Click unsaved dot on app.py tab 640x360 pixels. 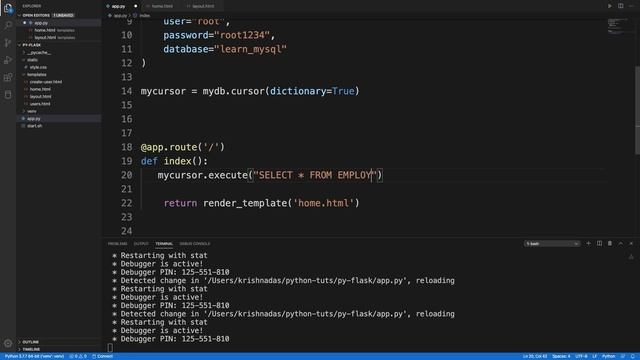[x=136, y=6]
